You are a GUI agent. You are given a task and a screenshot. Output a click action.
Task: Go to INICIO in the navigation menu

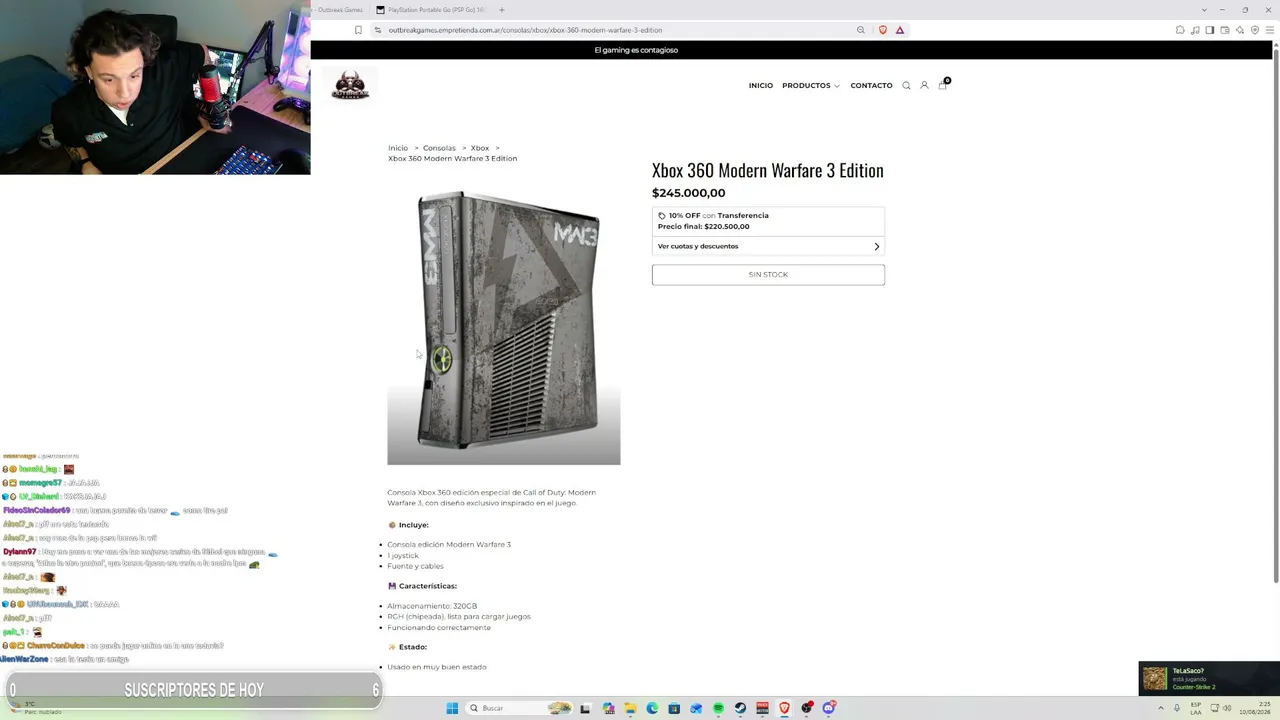click(x=761, y=85)
